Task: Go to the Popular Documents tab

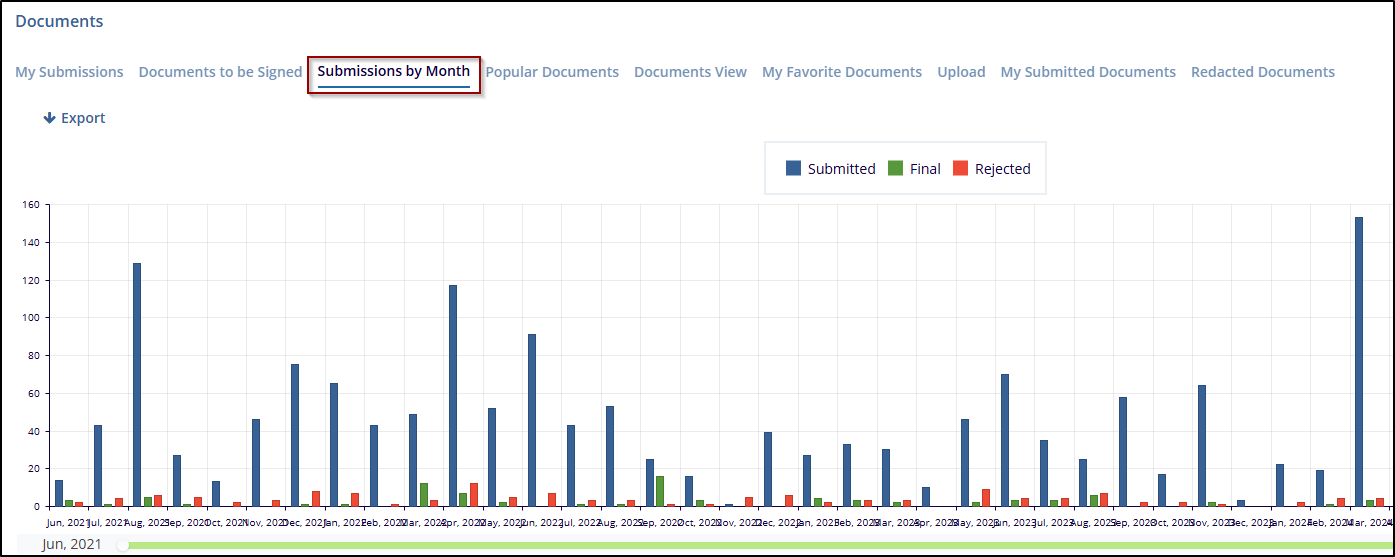Action: tap(552, 72)
